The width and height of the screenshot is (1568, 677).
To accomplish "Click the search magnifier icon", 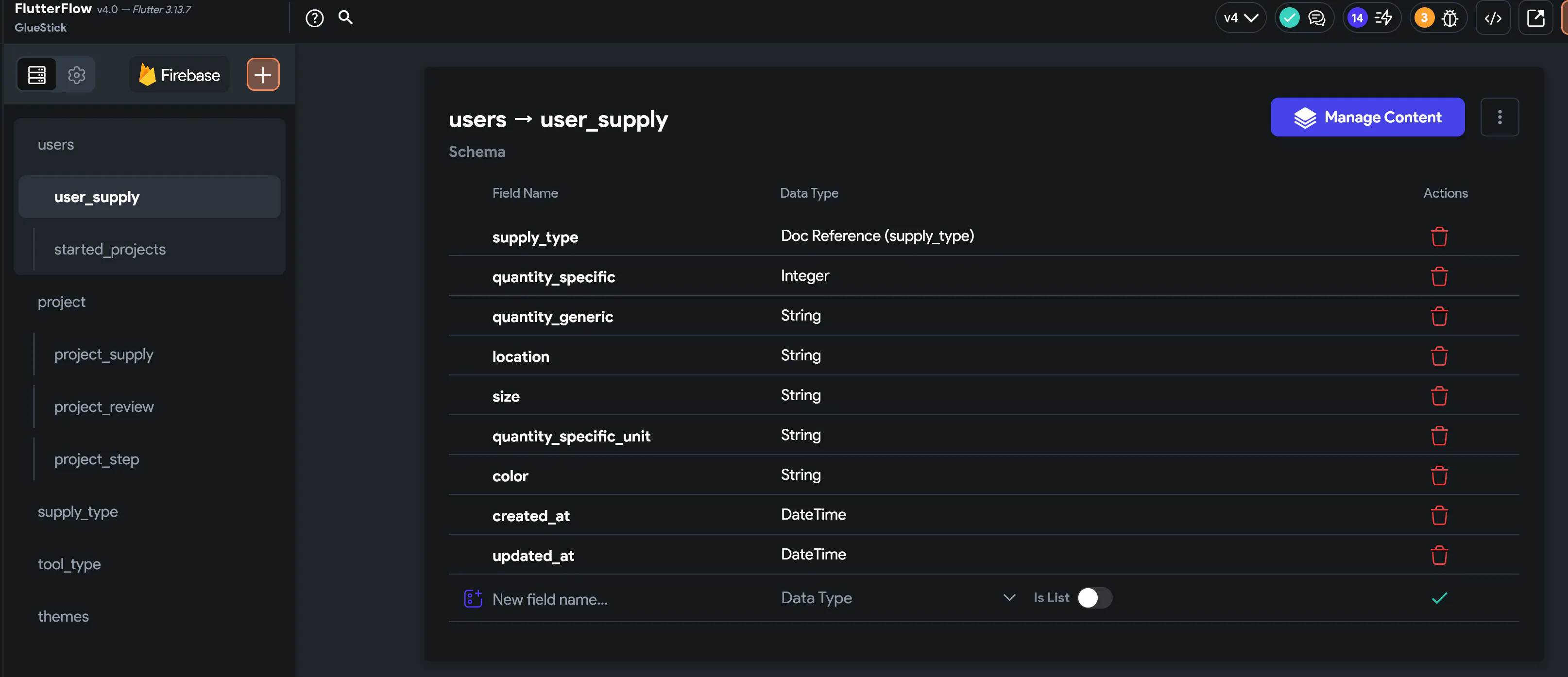I will 346,17.
